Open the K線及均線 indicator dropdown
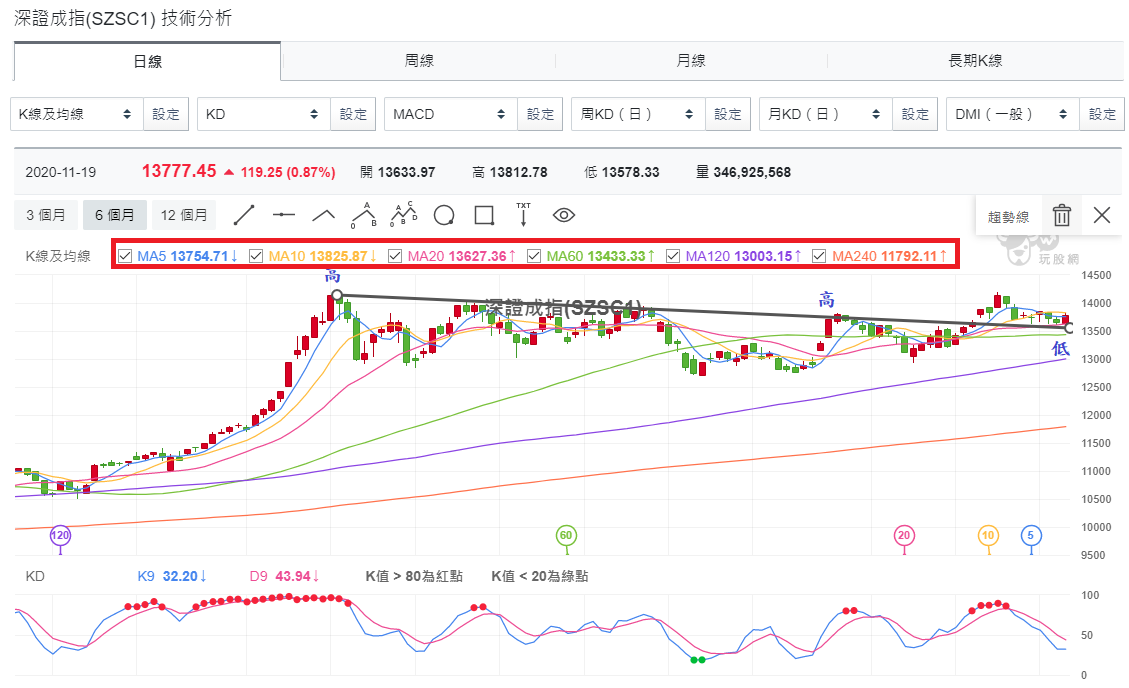 [76, 114]
